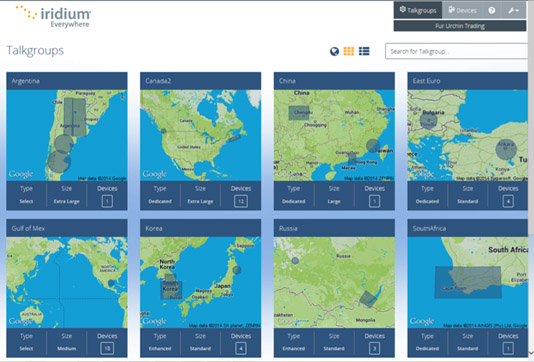
Task: Open the Argentina devices count box
Action: pyautogui.click(x=107, y=201)
